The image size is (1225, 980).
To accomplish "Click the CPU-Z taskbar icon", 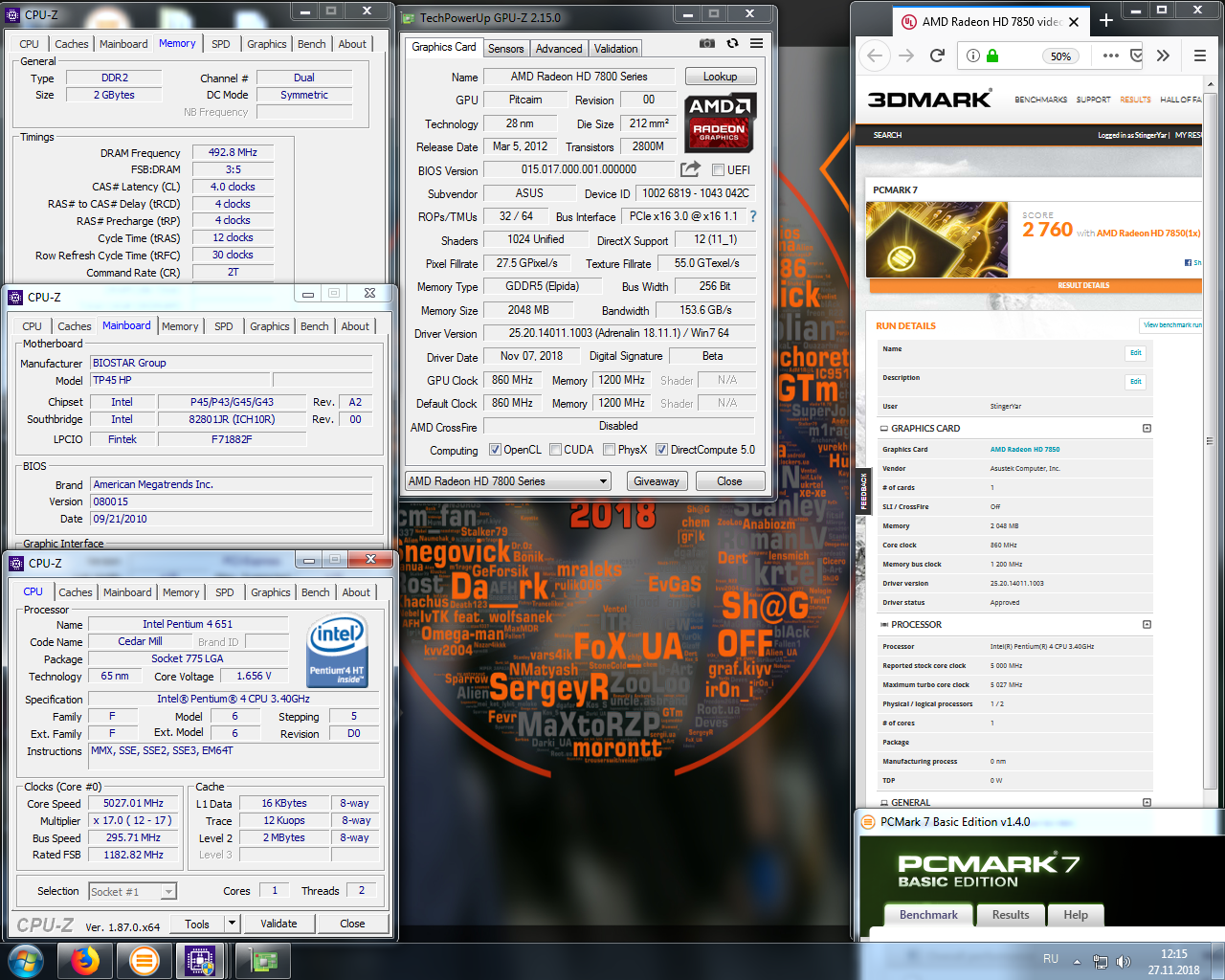I will (200, 961).
